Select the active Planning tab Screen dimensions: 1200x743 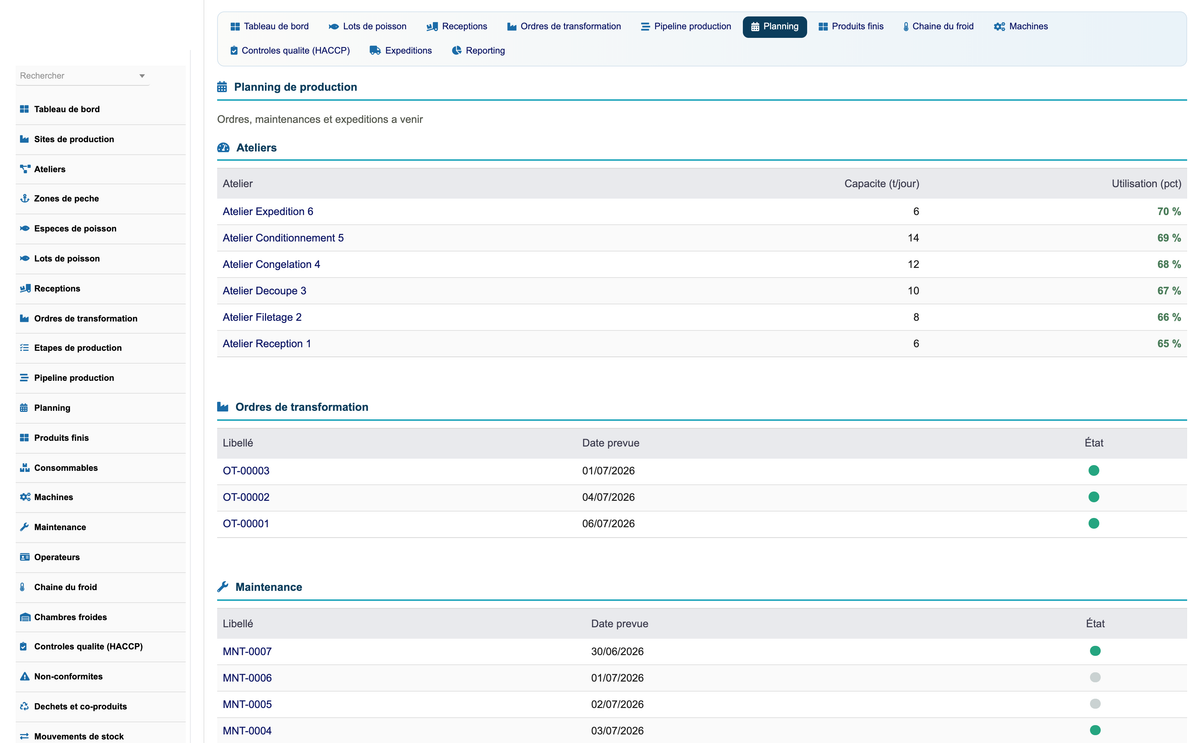(775, 26)
